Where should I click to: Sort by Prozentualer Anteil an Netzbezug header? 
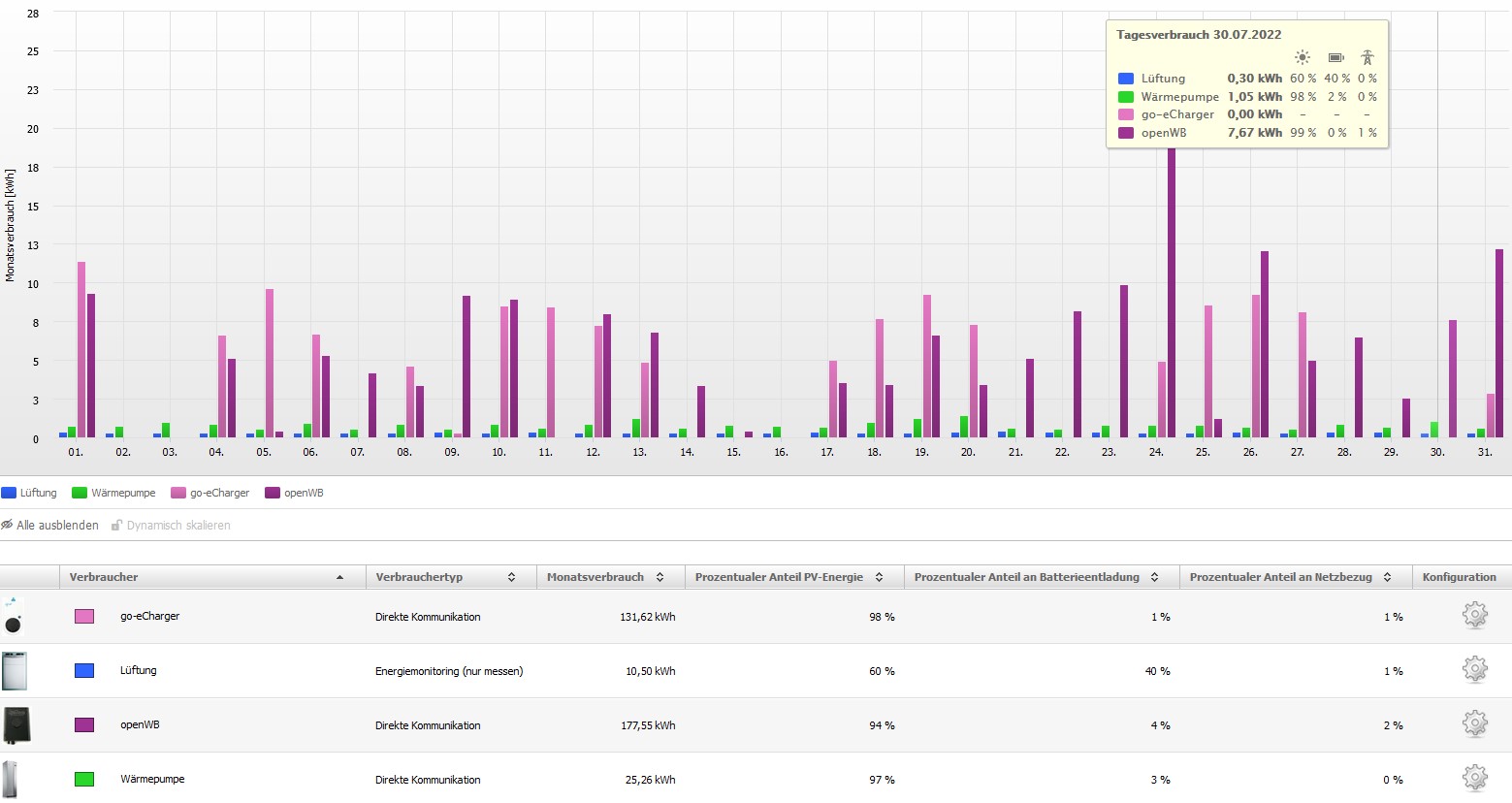(x=1280, y=577)
